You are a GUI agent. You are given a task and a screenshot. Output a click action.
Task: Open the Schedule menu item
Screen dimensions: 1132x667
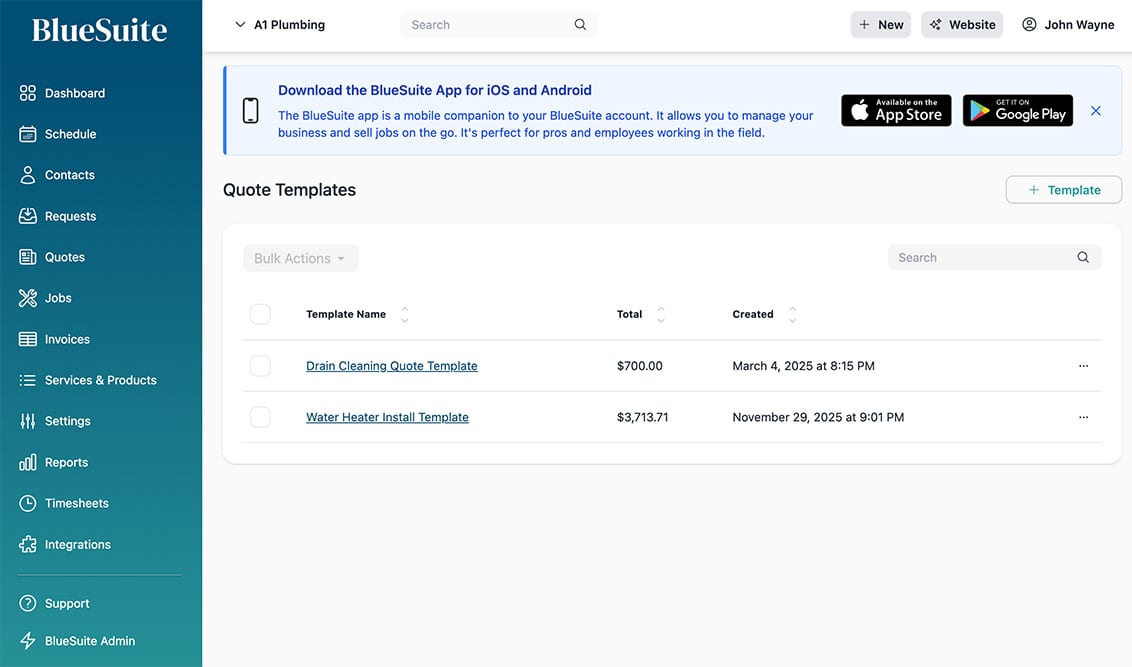point(70,134)
